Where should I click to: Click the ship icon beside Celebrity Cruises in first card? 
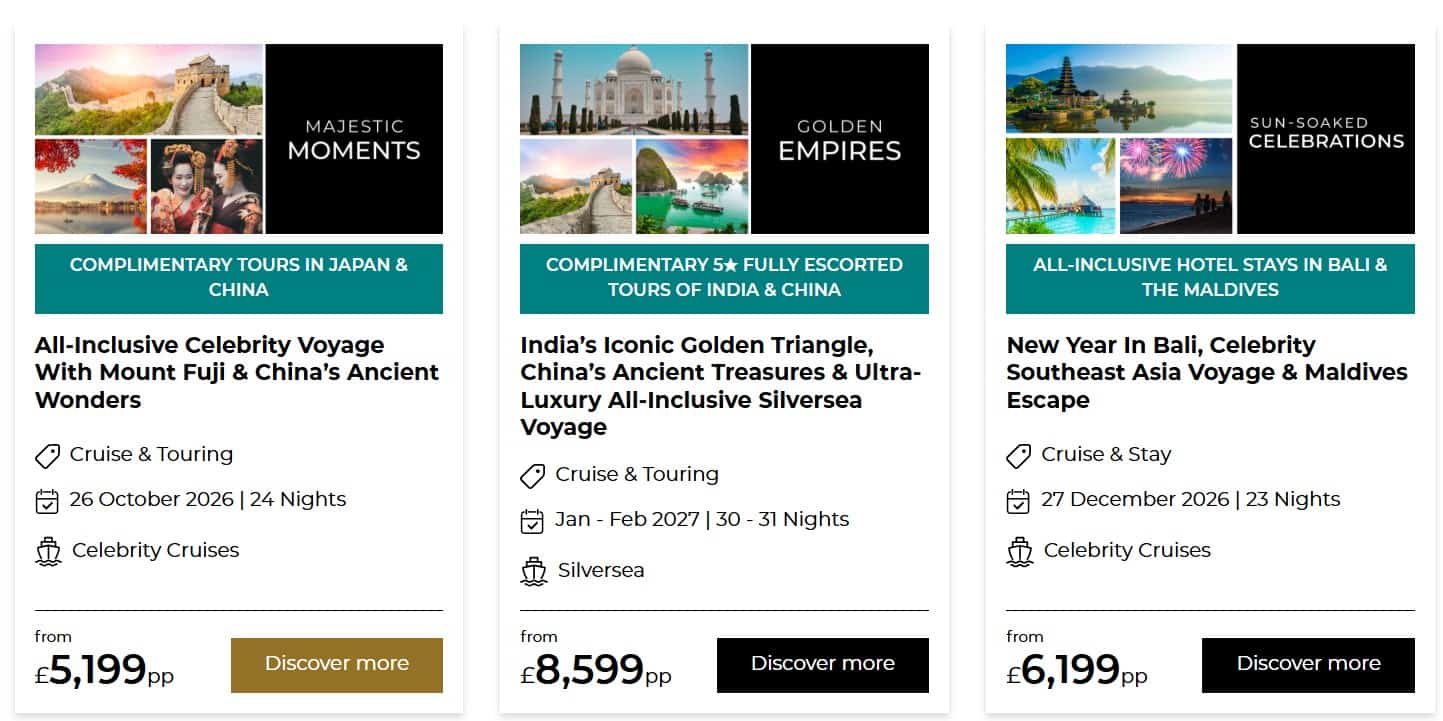(48, 552)
